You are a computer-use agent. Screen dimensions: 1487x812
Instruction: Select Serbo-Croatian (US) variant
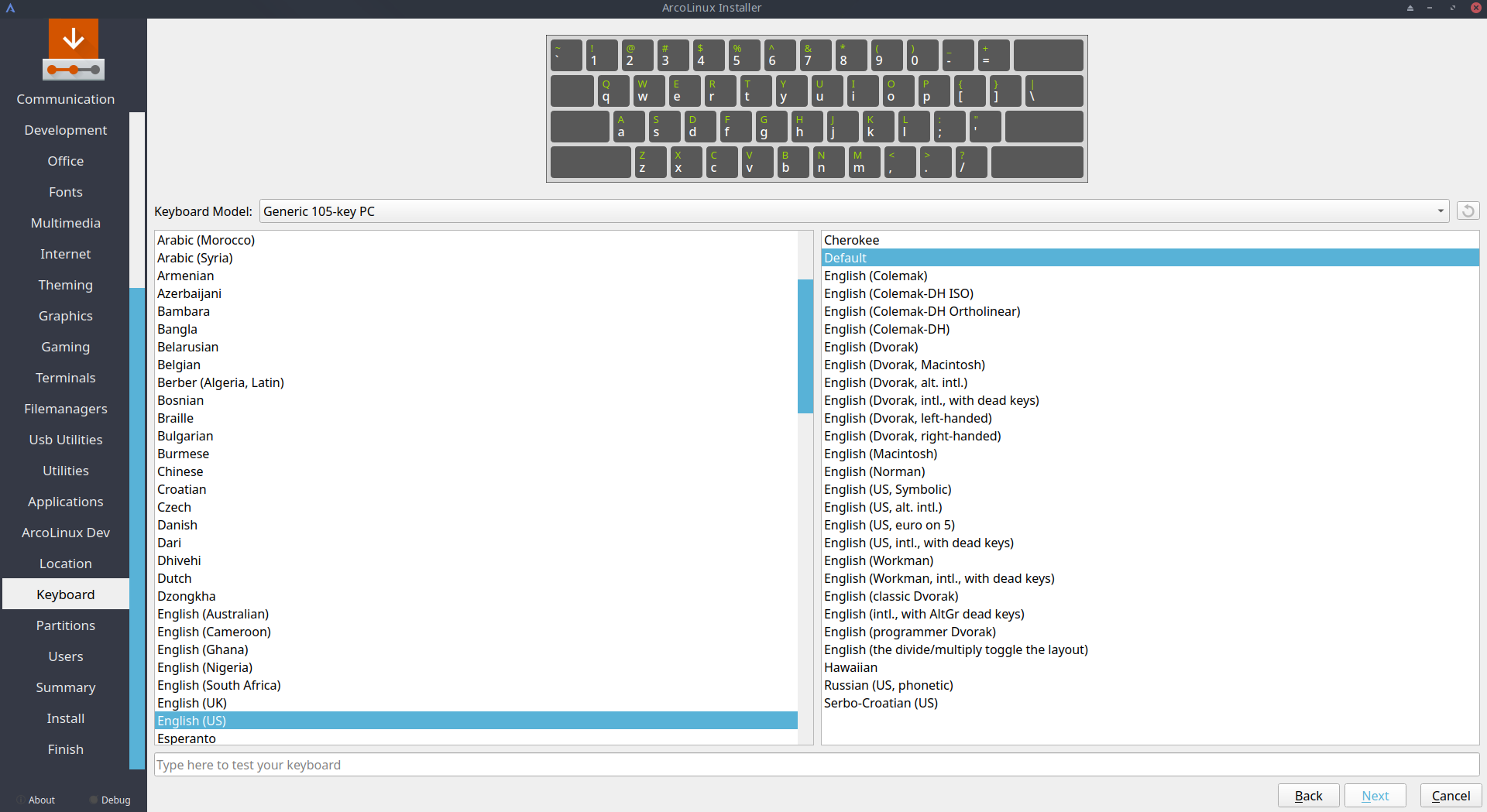pyautogui.click(x=1150, y=703)
